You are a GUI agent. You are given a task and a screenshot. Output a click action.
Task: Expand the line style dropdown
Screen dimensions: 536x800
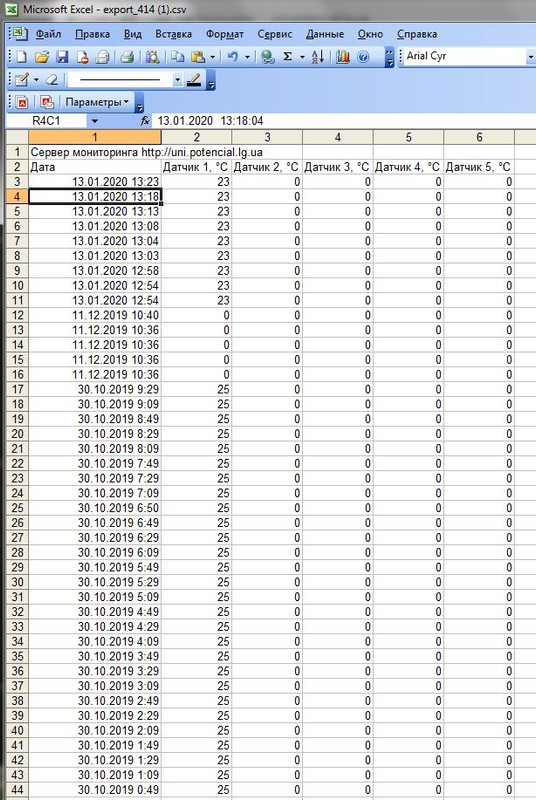point(177,80)
